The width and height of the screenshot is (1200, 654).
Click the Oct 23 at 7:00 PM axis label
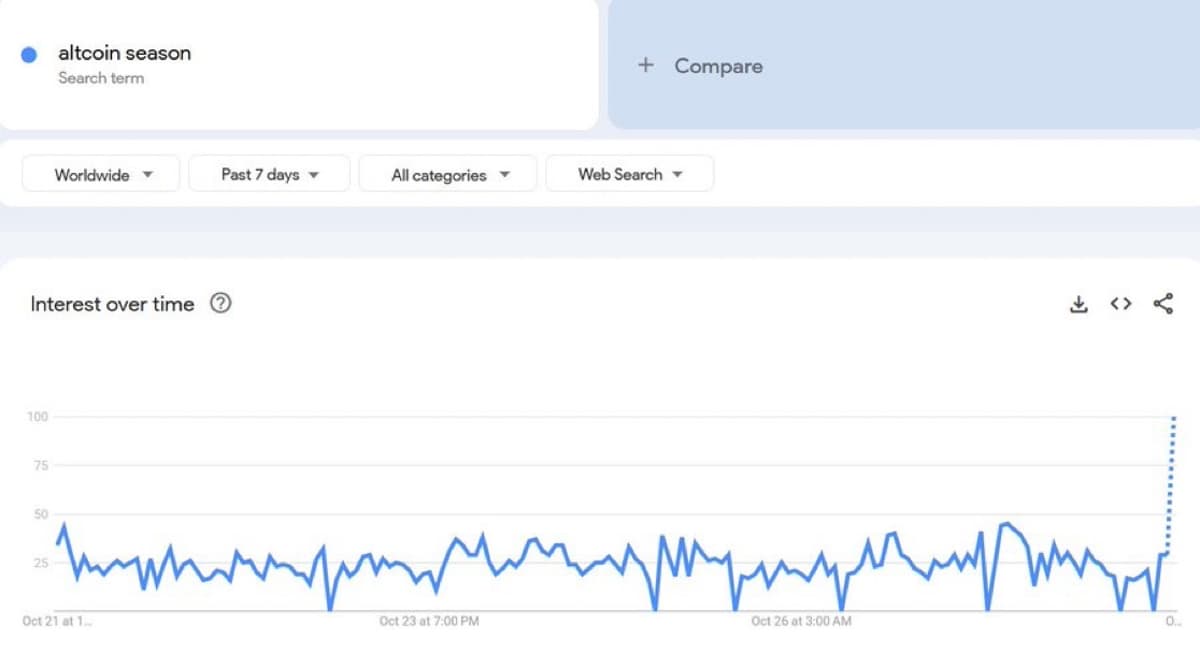click(x=428, y=621)
